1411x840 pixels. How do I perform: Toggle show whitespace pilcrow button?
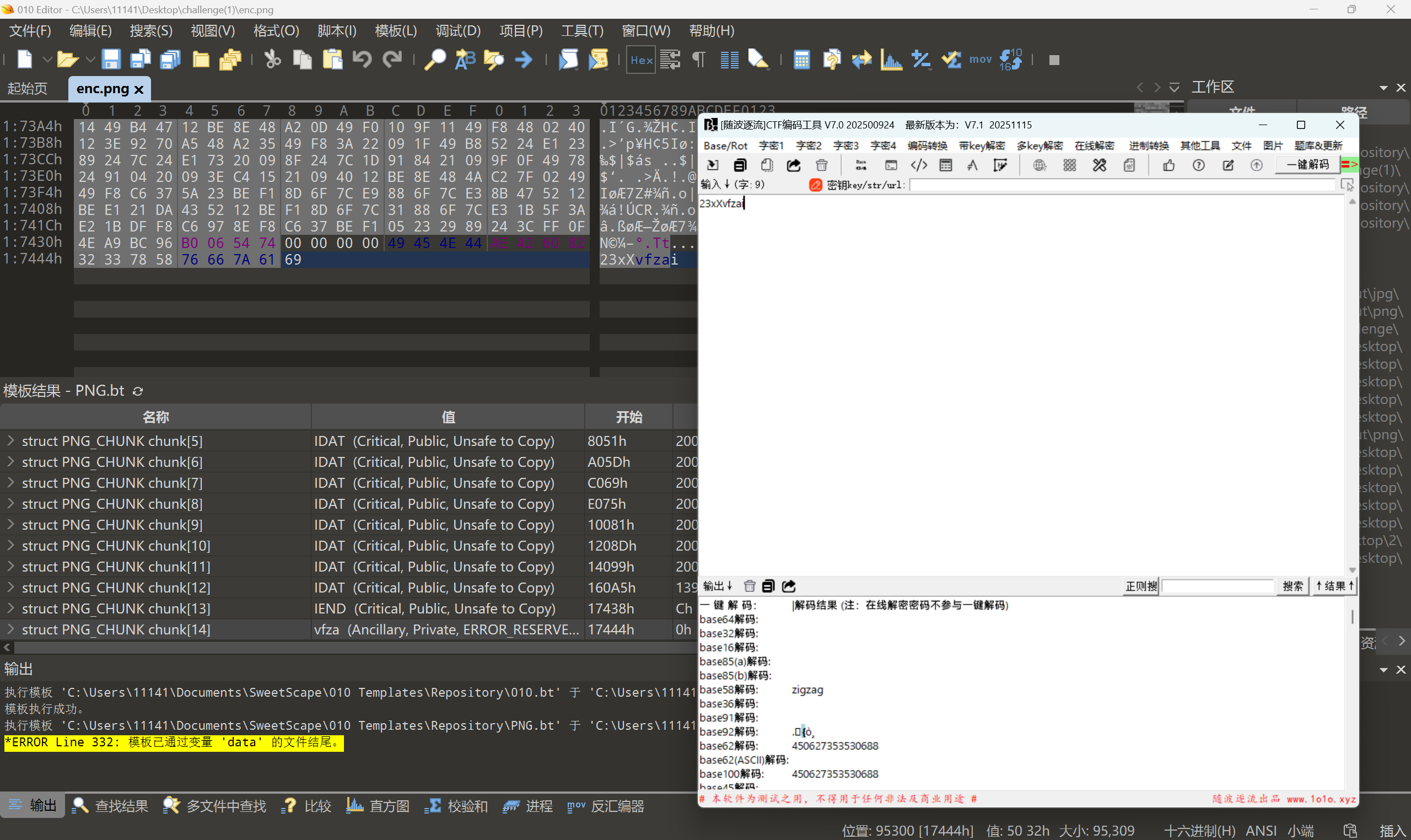tap(699, 60)
